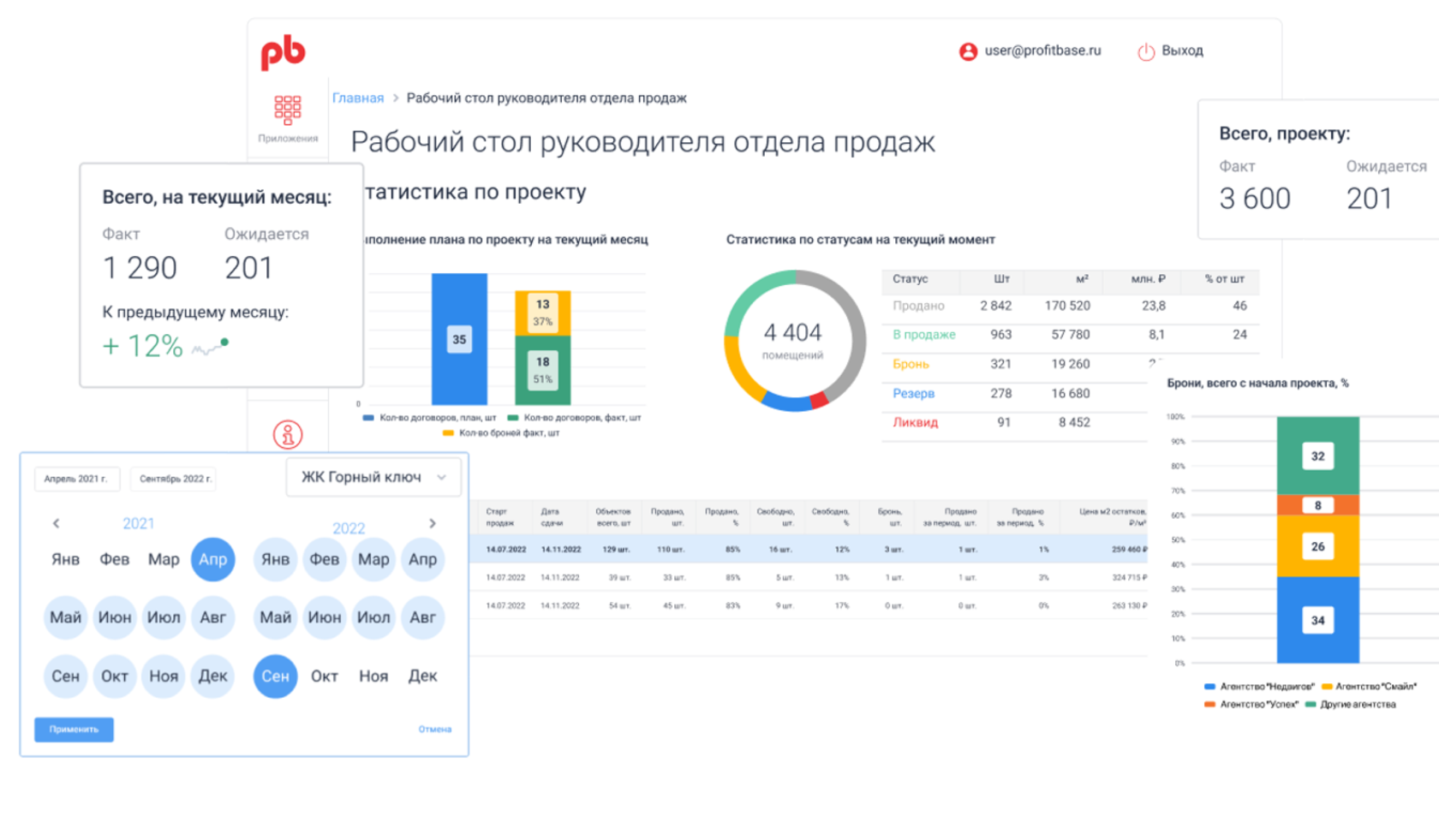Select Фев under year 2021
Viewport: 1439px width, 840px height.
click(115, 559)
